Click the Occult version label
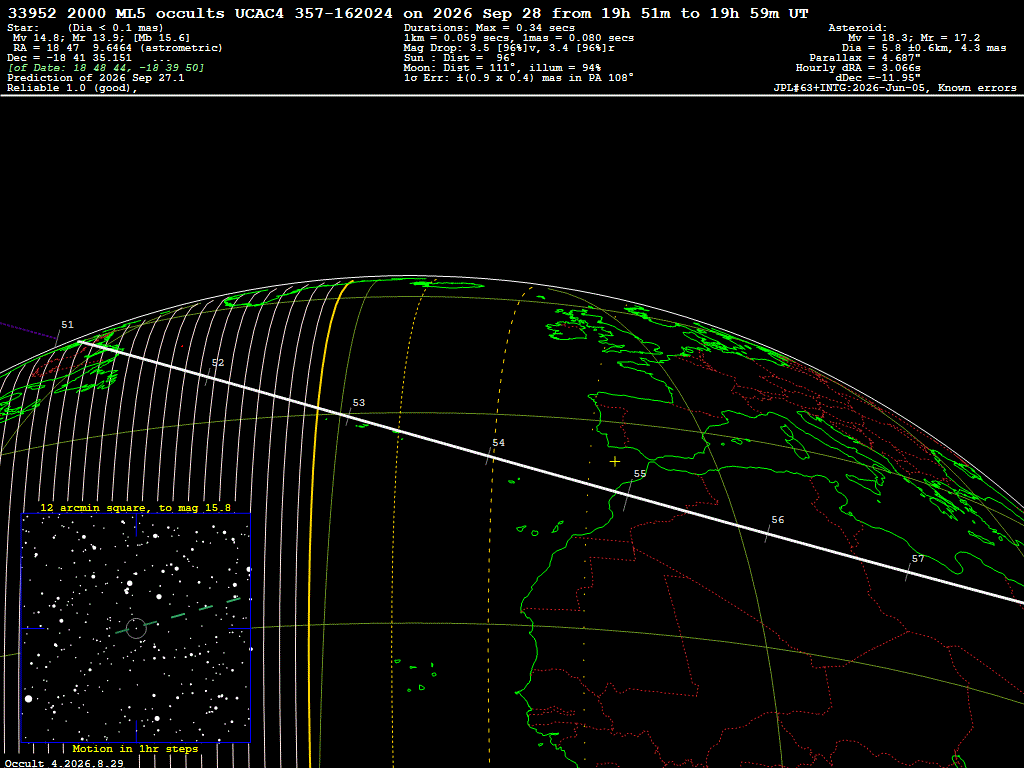 click(x=64, y=763)
